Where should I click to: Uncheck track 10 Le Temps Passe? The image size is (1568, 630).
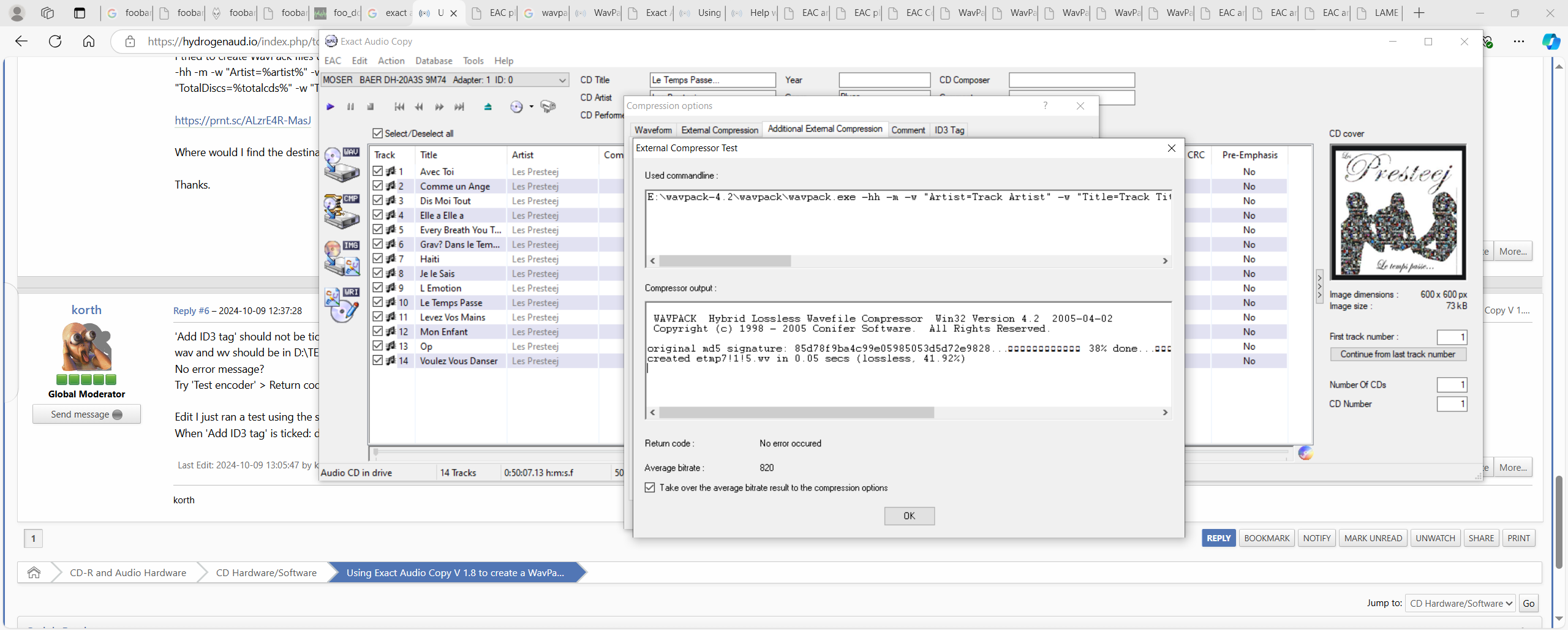tap(378, 302)
